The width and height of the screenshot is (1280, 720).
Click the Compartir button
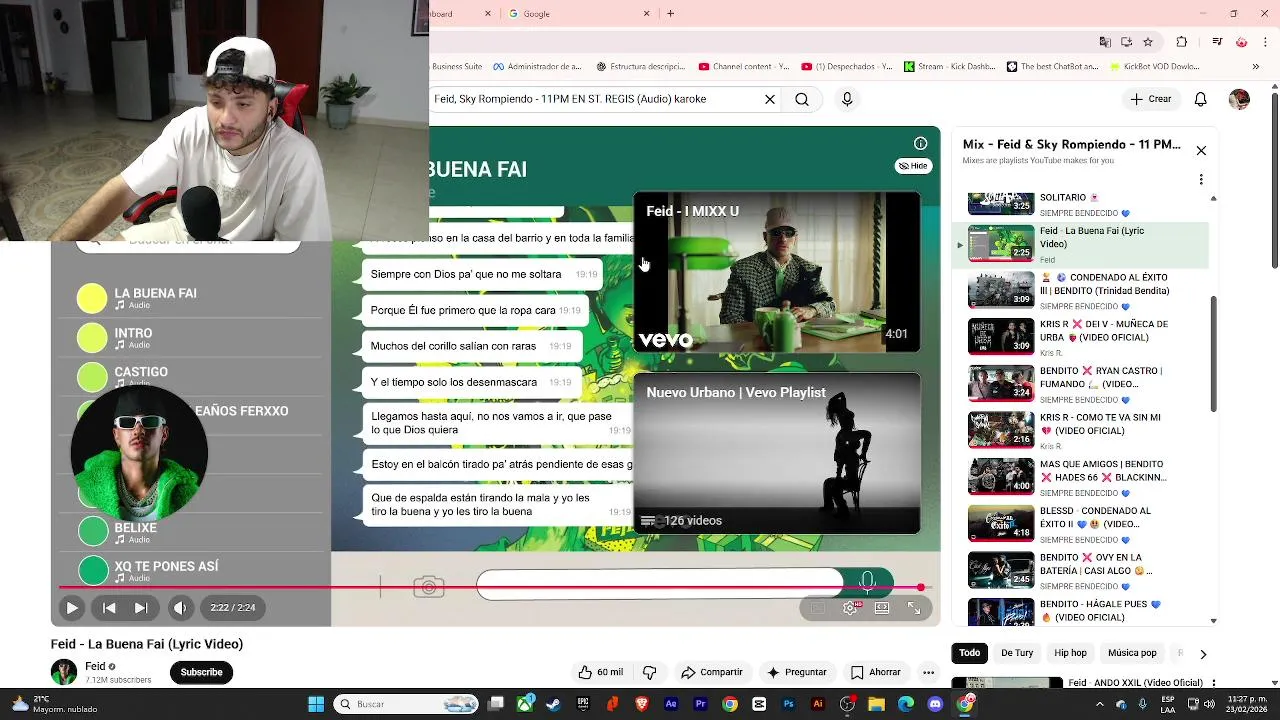click(x=712, y=672)
